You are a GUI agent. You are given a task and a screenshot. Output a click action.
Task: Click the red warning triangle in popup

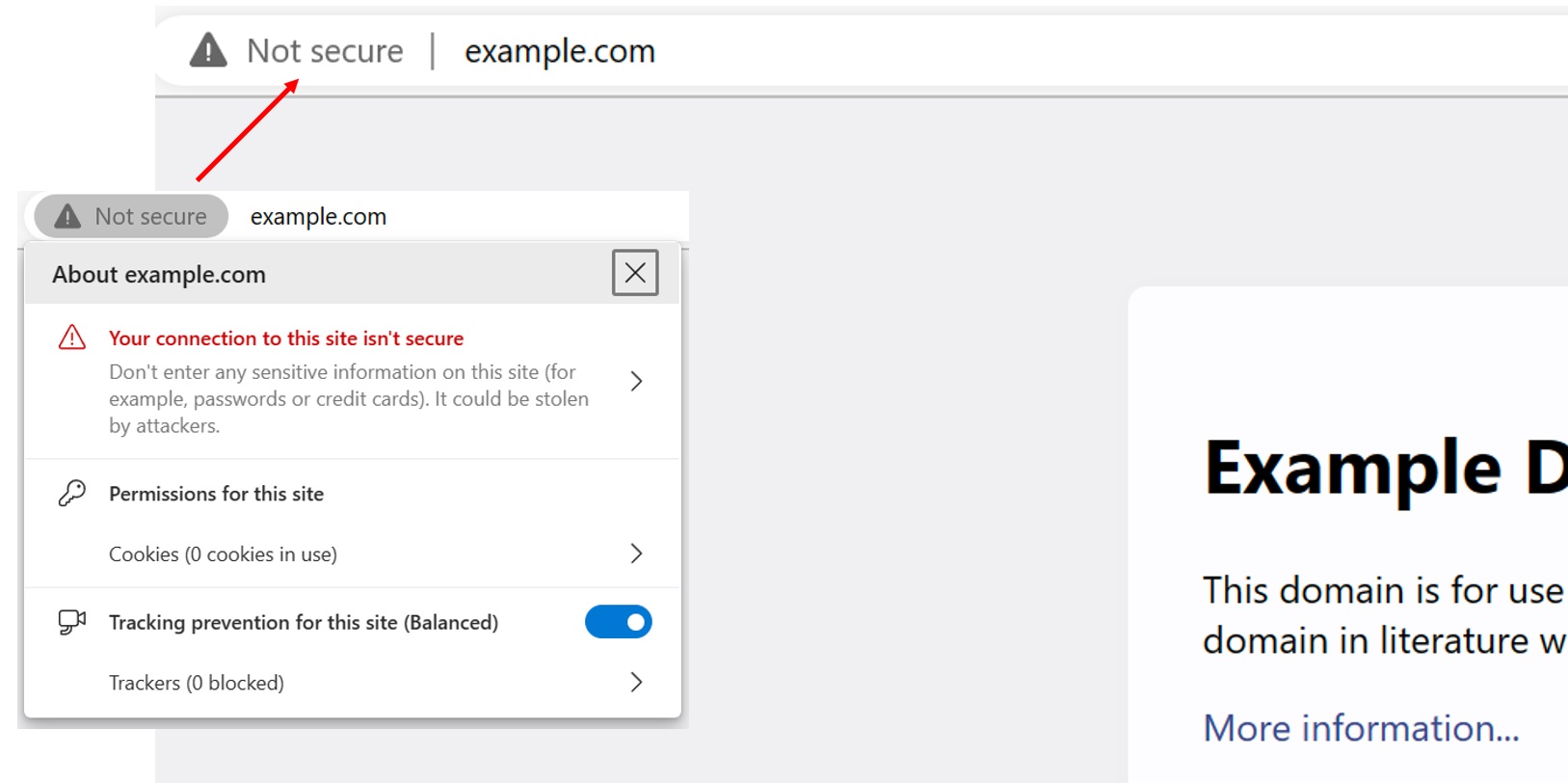point(72,337)
